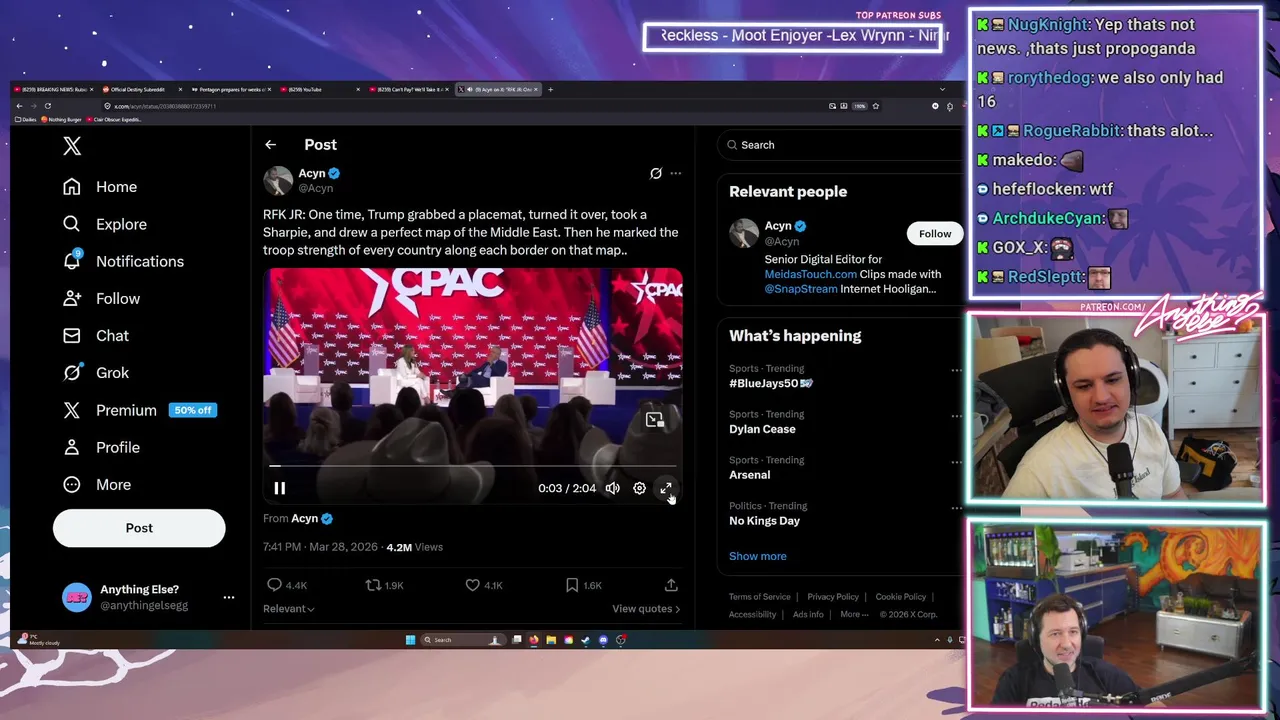Open the More menu in sidebar
This screenshot has width=1280, height=720.
[x=97, y=484]
